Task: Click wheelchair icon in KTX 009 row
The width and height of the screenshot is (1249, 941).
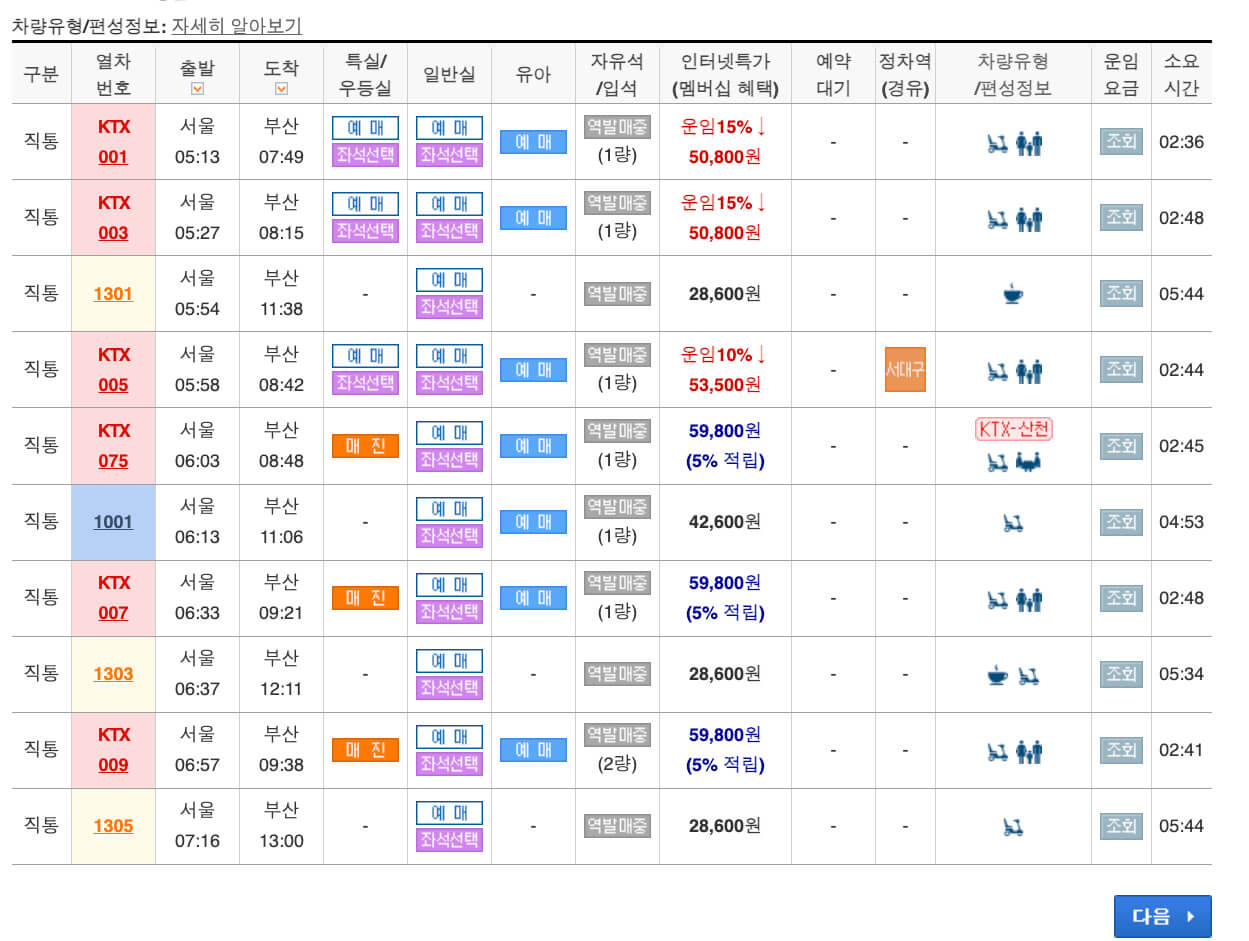Action: tap(997, 751)
